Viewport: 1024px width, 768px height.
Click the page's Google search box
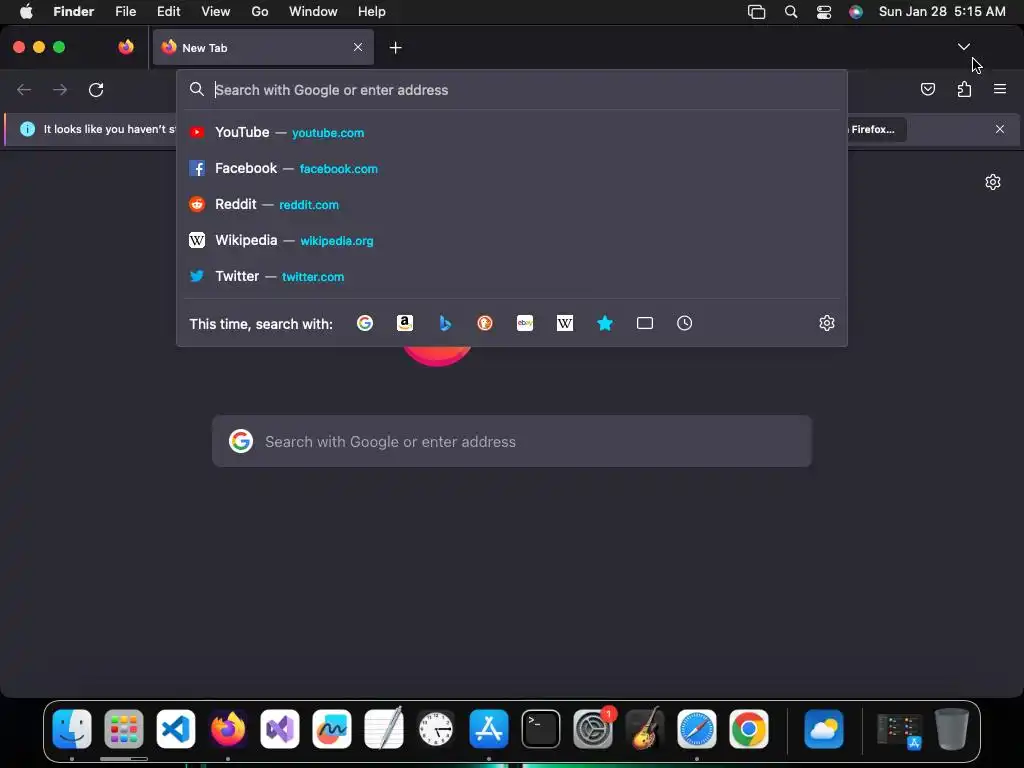tap(512, 441)
